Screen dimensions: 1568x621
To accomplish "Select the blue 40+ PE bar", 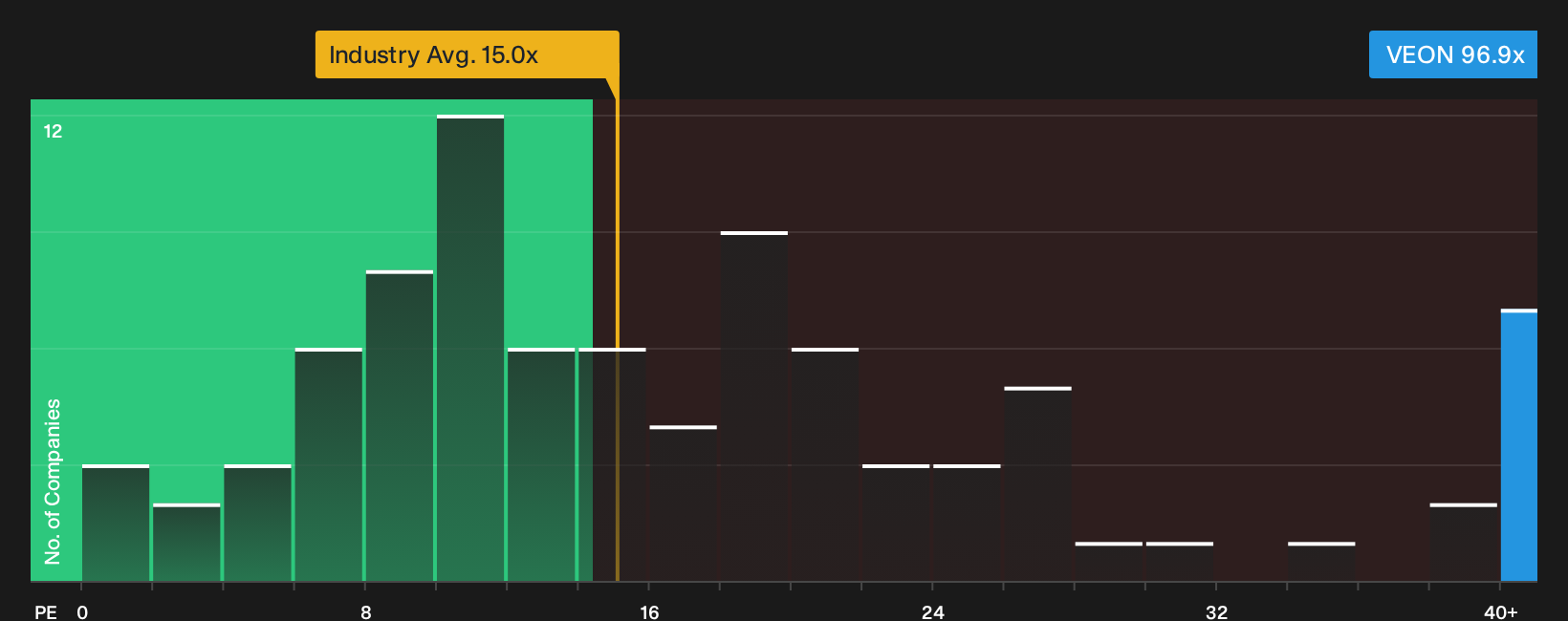I will coord(1519,445).
